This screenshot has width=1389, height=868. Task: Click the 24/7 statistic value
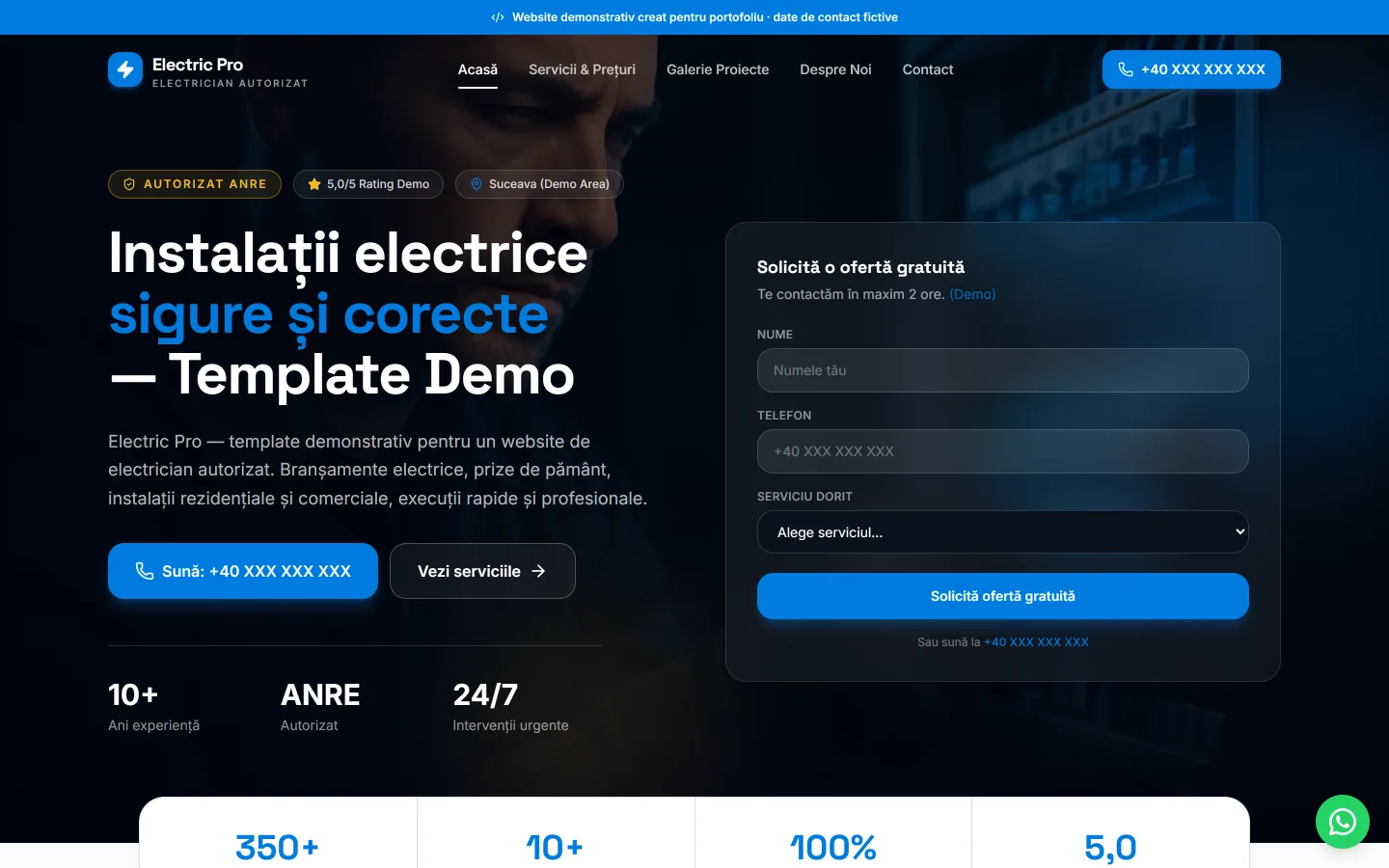click(x=485, y=694)
